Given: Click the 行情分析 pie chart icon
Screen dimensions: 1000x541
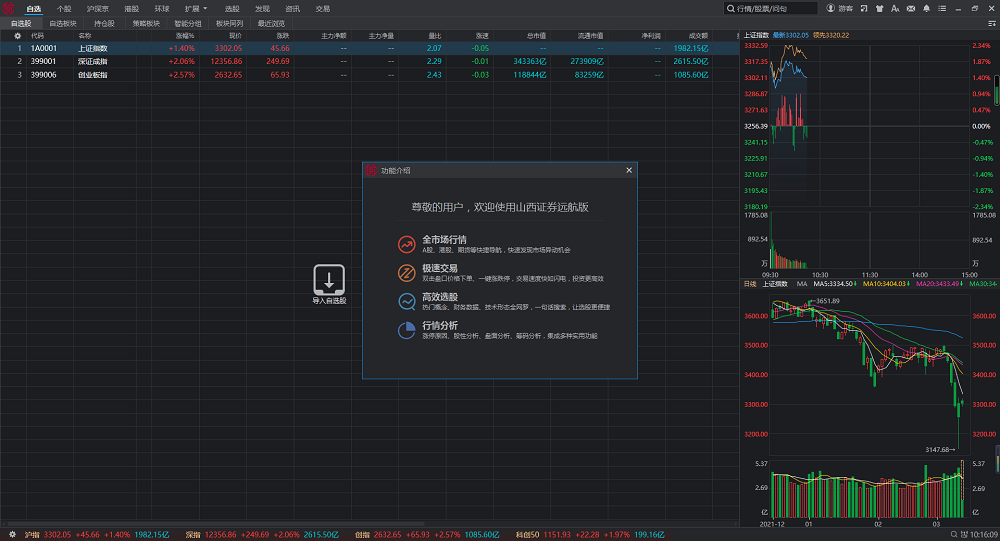Looking at the screenshot, I should [406, 330].
